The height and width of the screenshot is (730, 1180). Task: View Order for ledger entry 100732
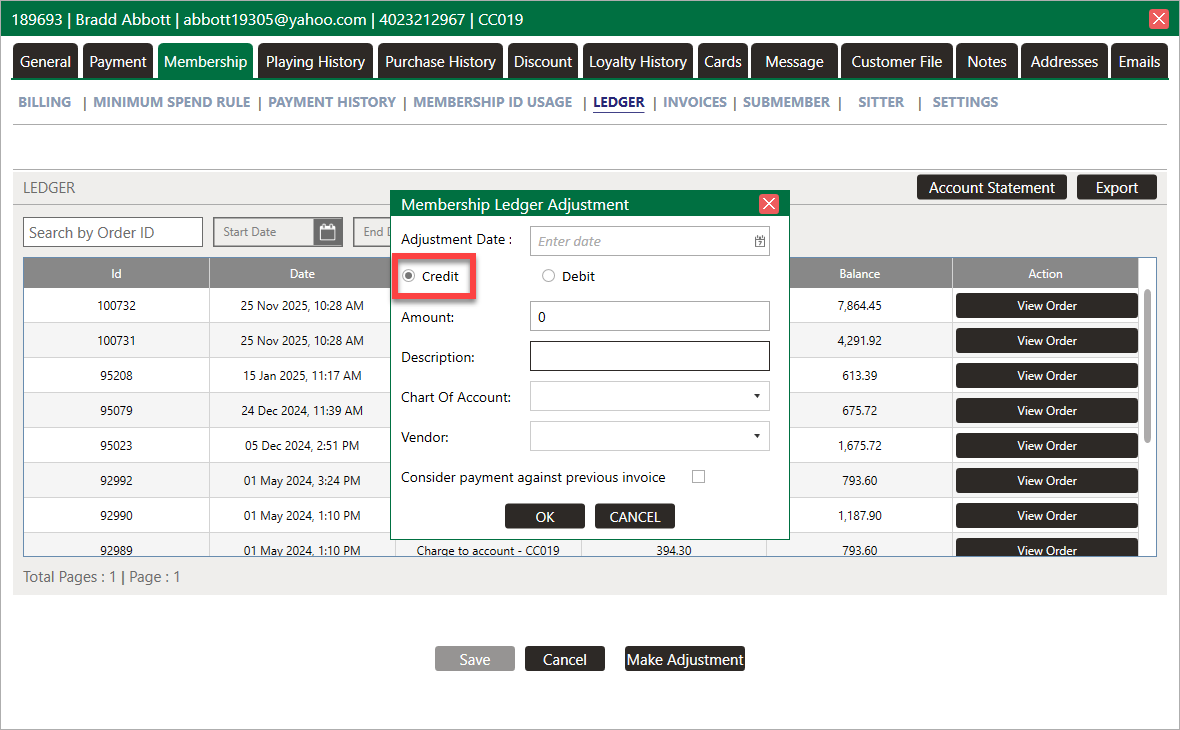pyautogui.click(x=1046, y=306)
